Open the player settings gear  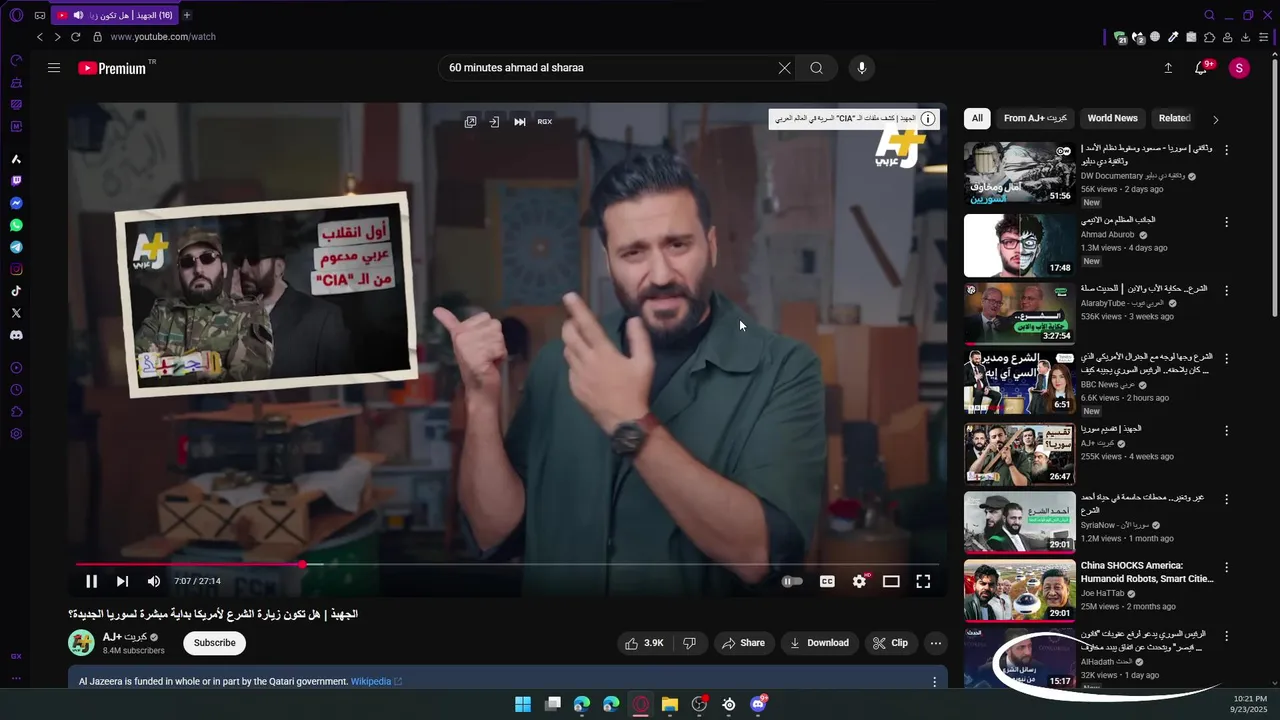(859, 581)
